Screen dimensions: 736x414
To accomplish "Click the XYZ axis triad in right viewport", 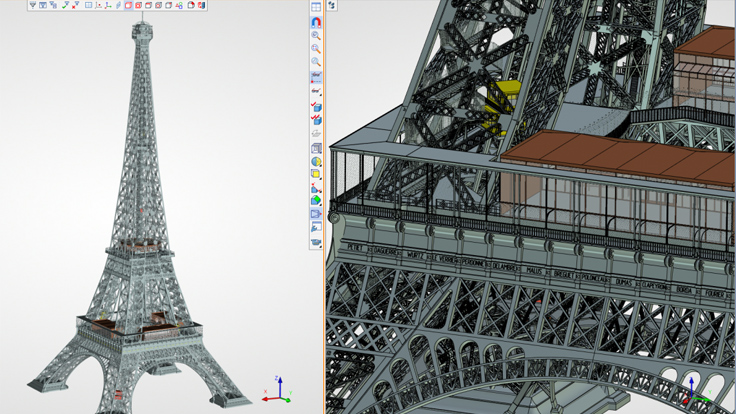I will click(696, 391).
